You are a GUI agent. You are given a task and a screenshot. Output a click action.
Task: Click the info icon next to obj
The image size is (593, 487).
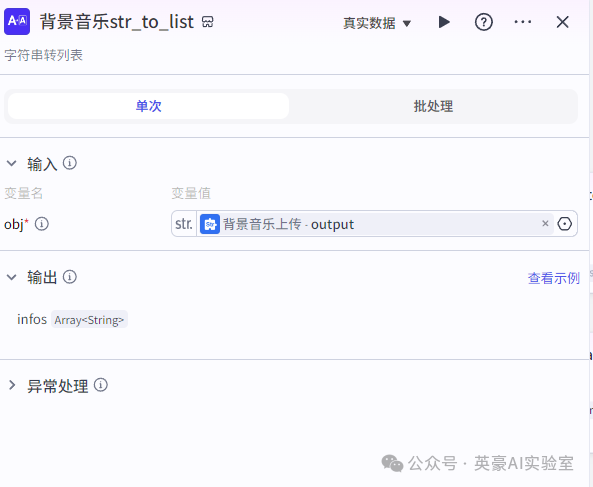tap(42, 224)
